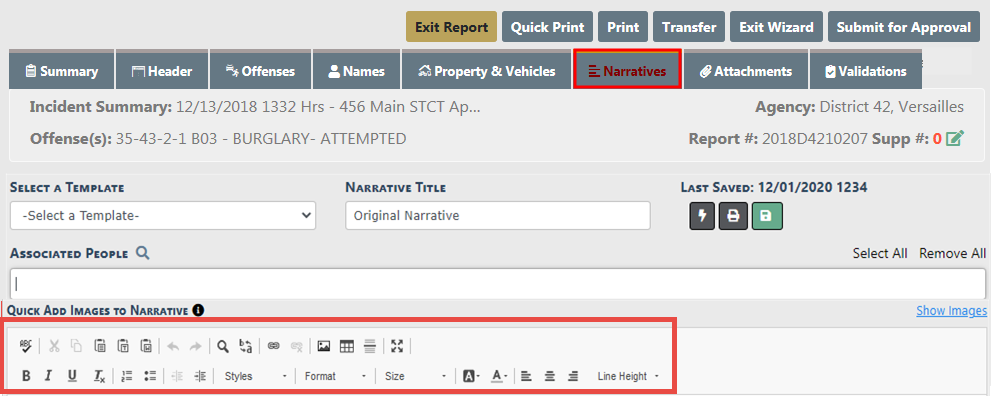Toggle bold formatting

[x=26, y=376]
